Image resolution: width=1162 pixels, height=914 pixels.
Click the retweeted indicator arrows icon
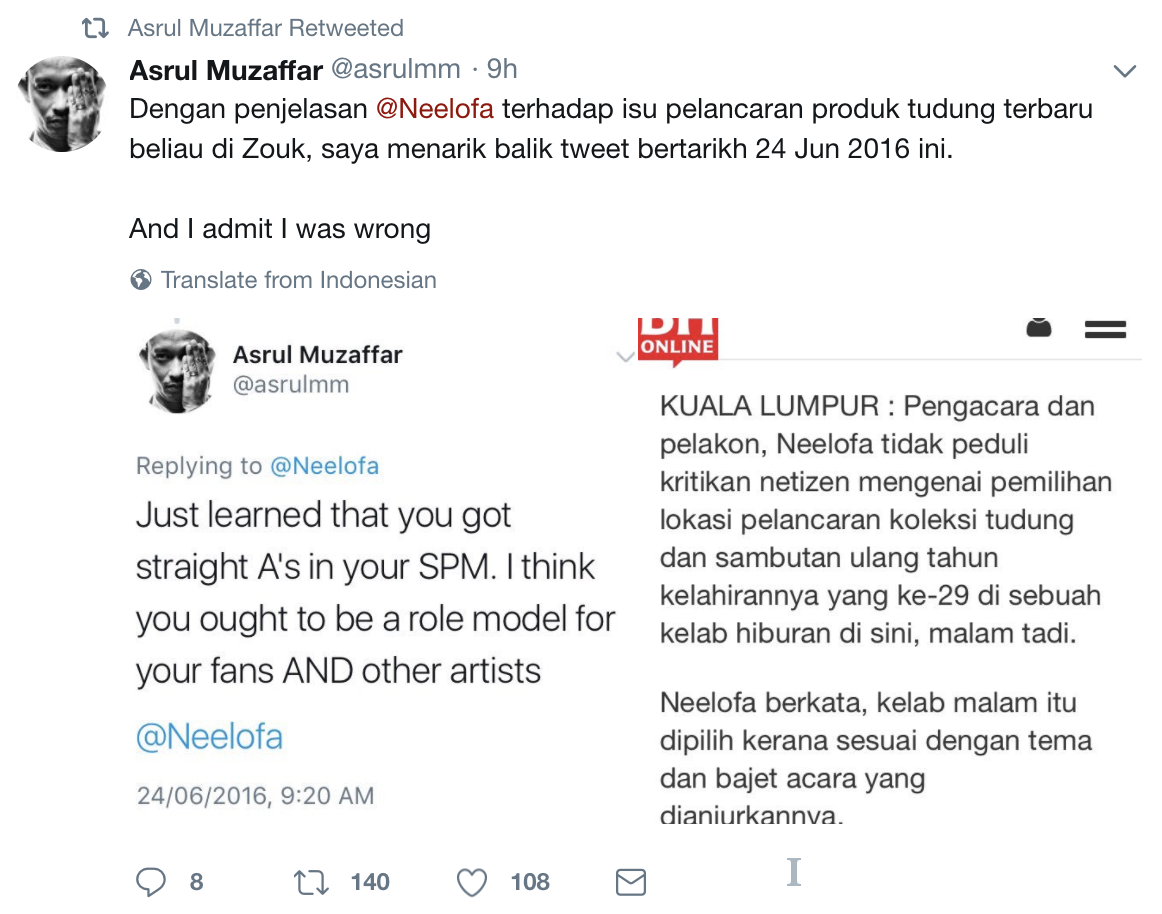point(95,28)
